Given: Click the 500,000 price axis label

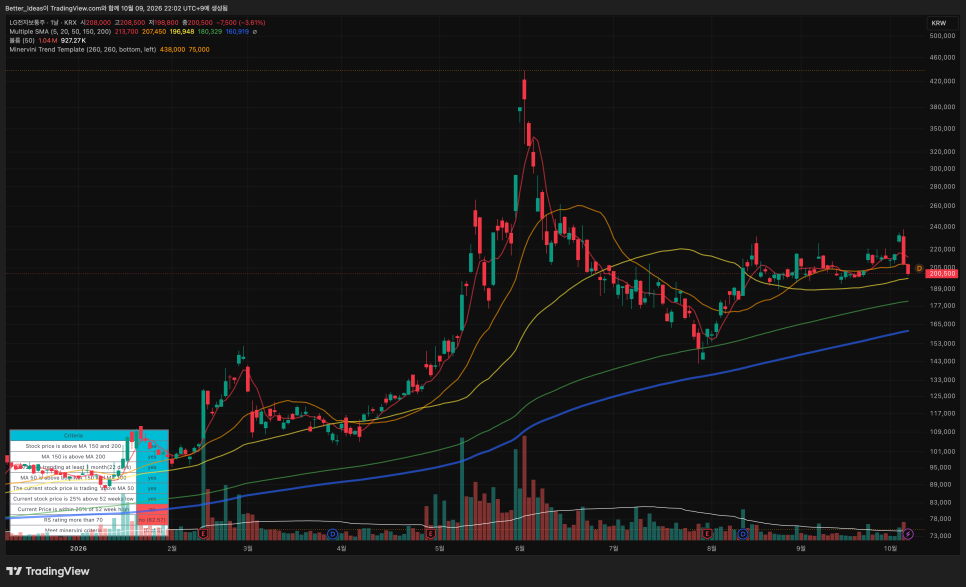Looking at the screenshot, I should click(942, 36).
